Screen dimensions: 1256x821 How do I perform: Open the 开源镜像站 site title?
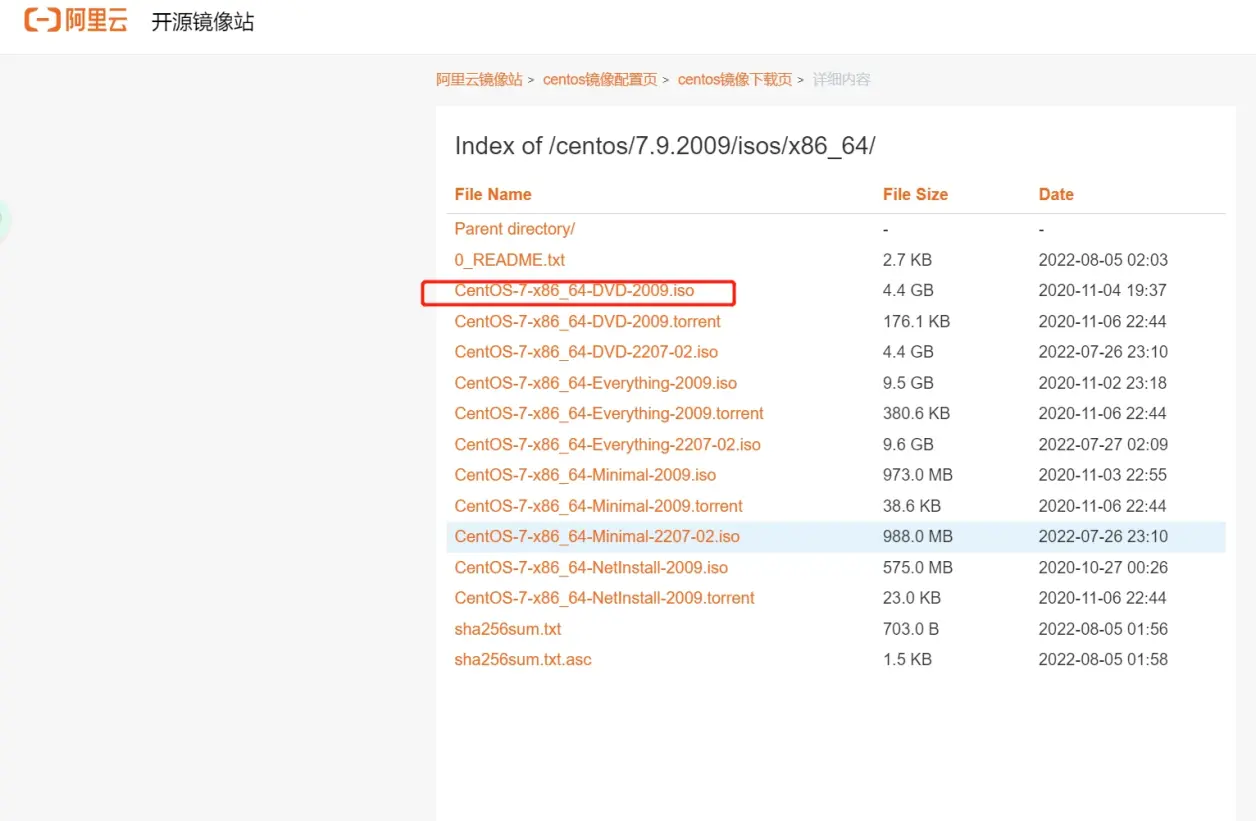203,22
